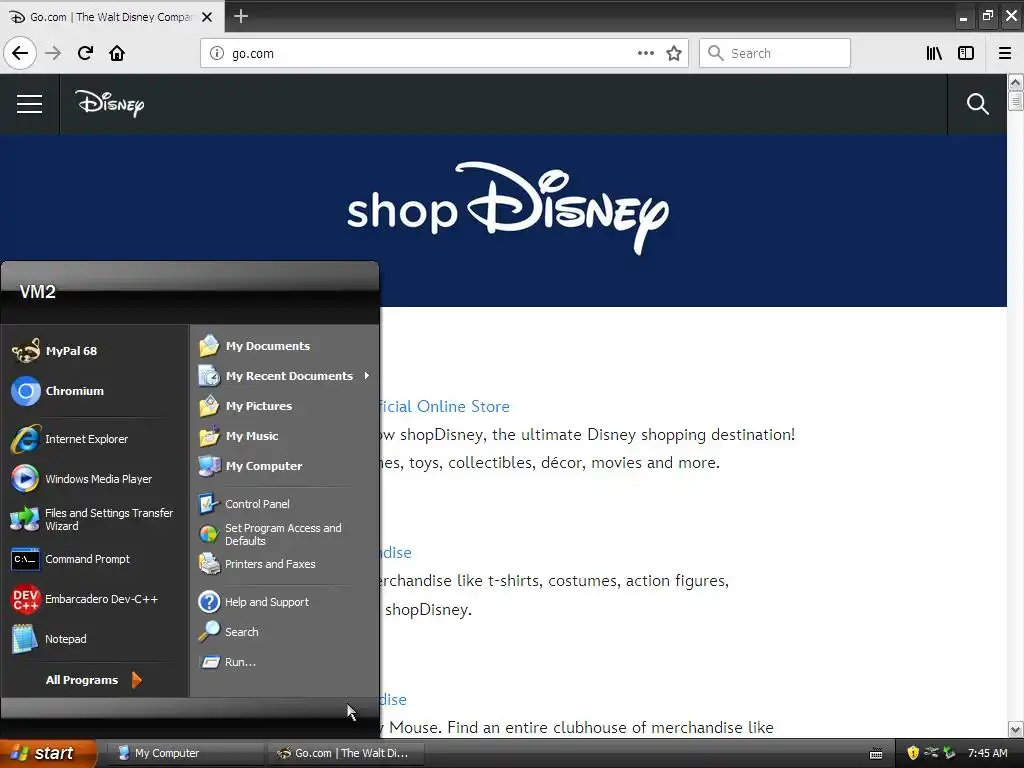Viewport: 1024px width, 768px height.
Task: Click the network connection tray icon
Action: [x=931, y=753]
